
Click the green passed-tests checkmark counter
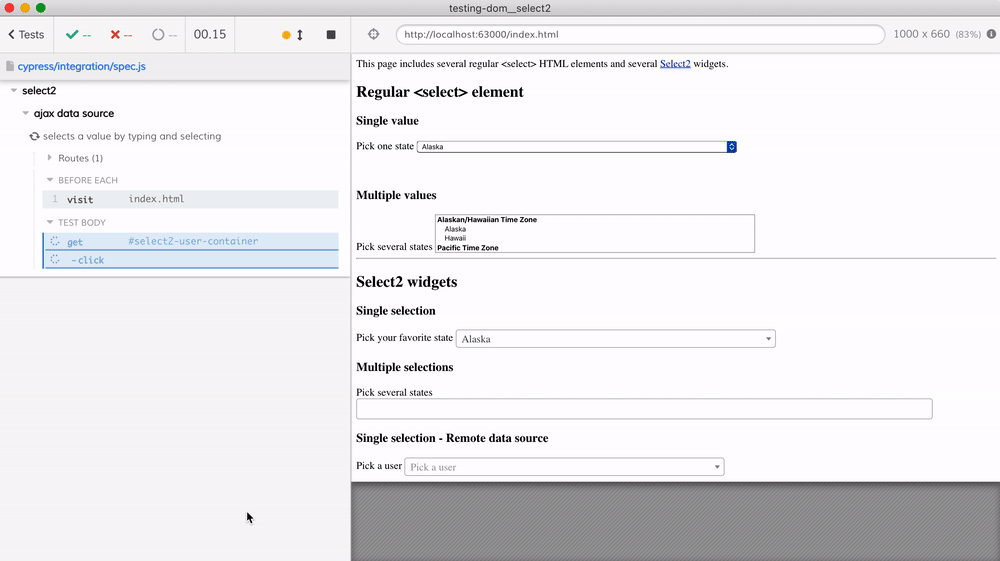pyautogui.click(x=78, y=34)
